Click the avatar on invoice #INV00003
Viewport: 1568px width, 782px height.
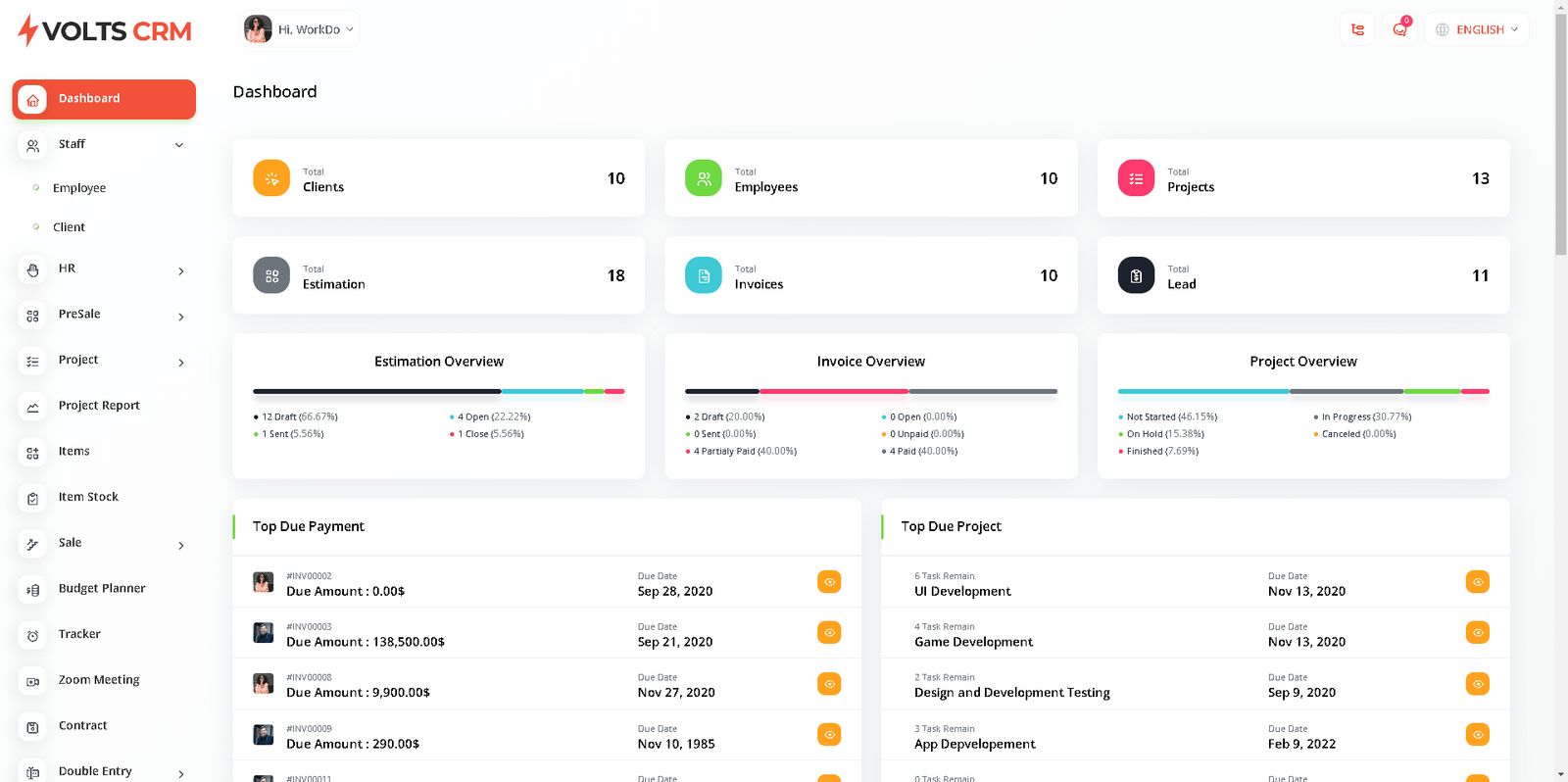tap(264, 633)
